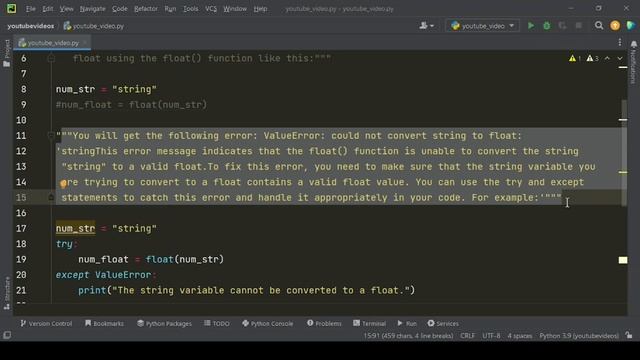
Task: Change CRLF line separator setting
Action: (467, 336)
